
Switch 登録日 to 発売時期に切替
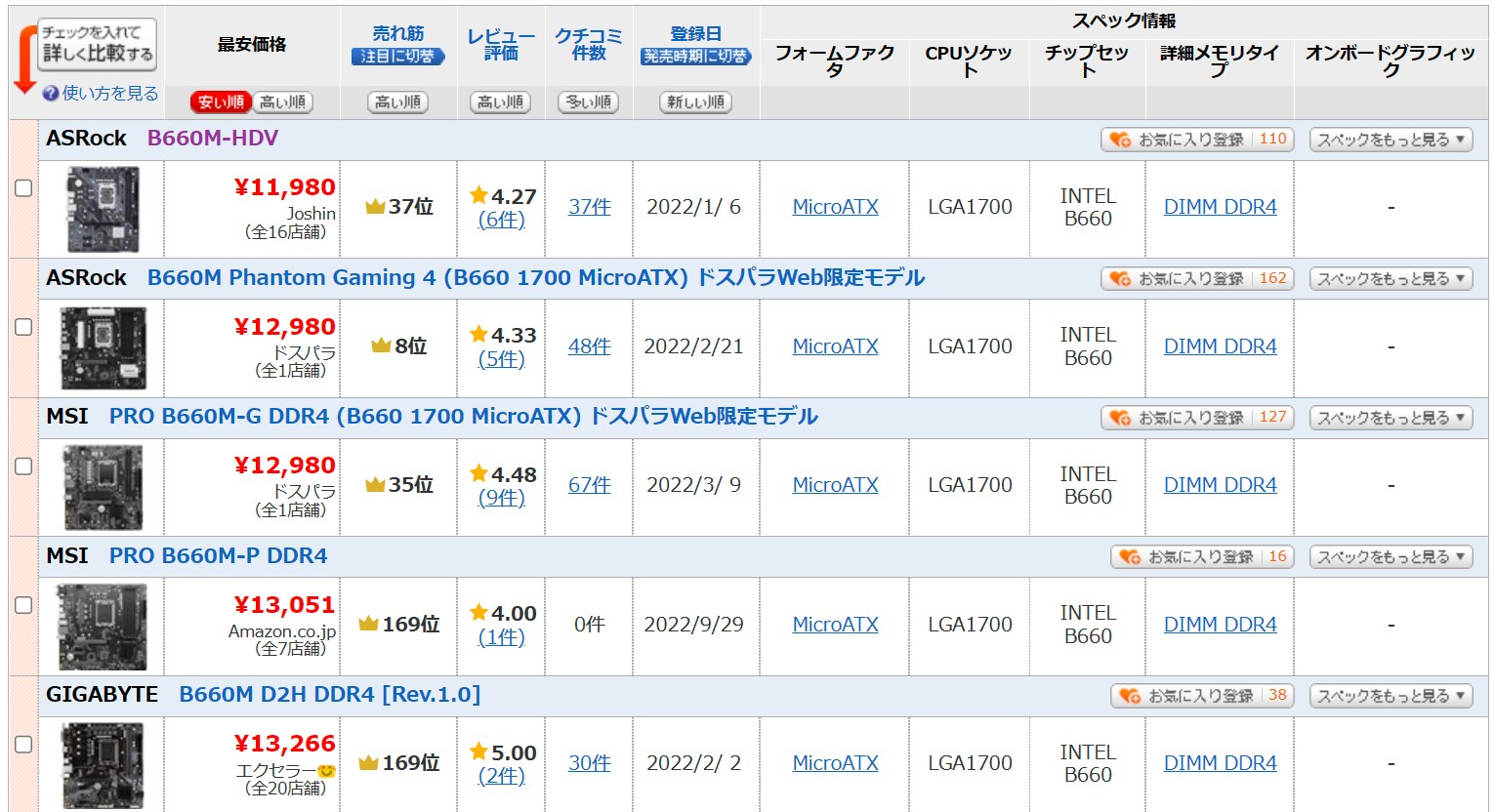tap(696, 57)
